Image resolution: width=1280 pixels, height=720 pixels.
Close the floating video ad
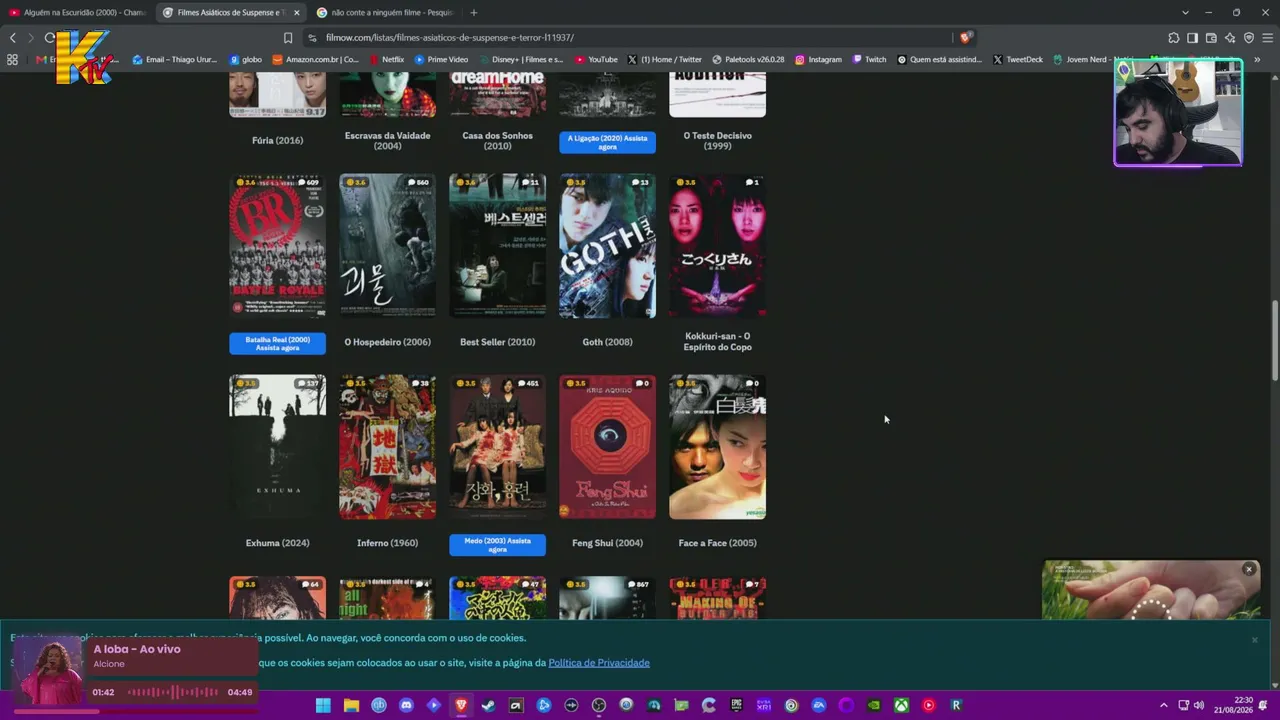(x=1248, y=569)
